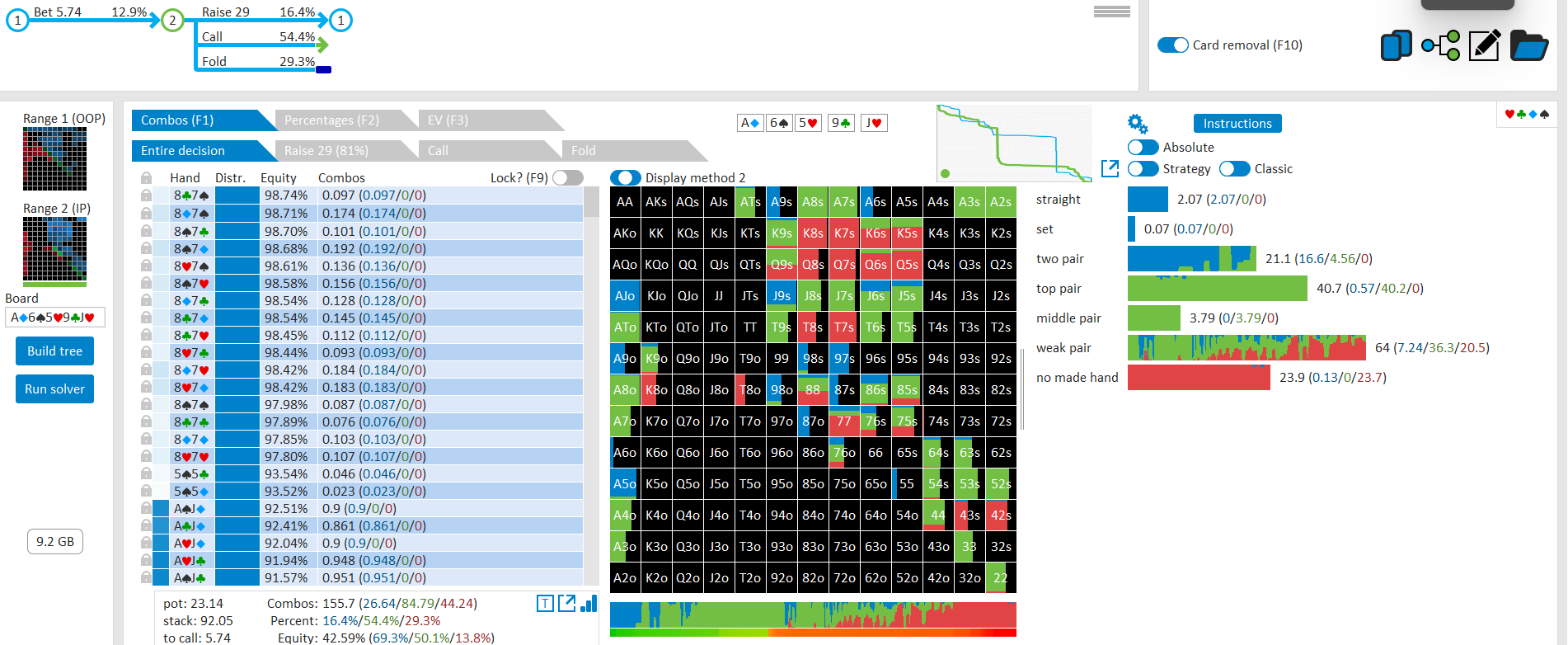Click the 6♠ board card
Viewport: 1568px width, 645px height.
(x=779, y=123)
